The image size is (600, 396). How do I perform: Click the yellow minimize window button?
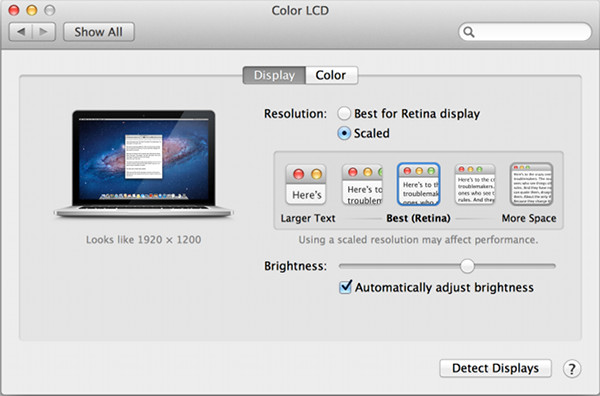coord(32,10)
